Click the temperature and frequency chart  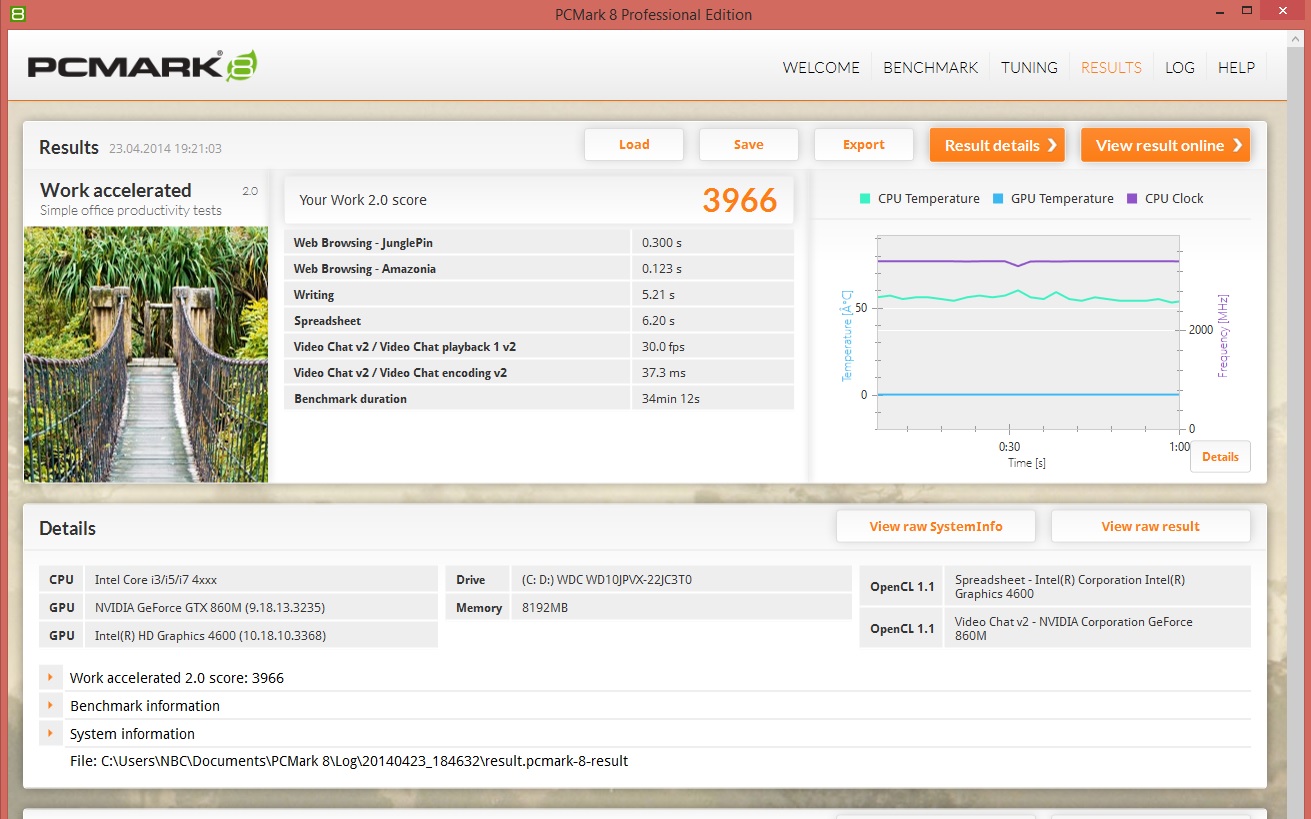point(1028,333)
